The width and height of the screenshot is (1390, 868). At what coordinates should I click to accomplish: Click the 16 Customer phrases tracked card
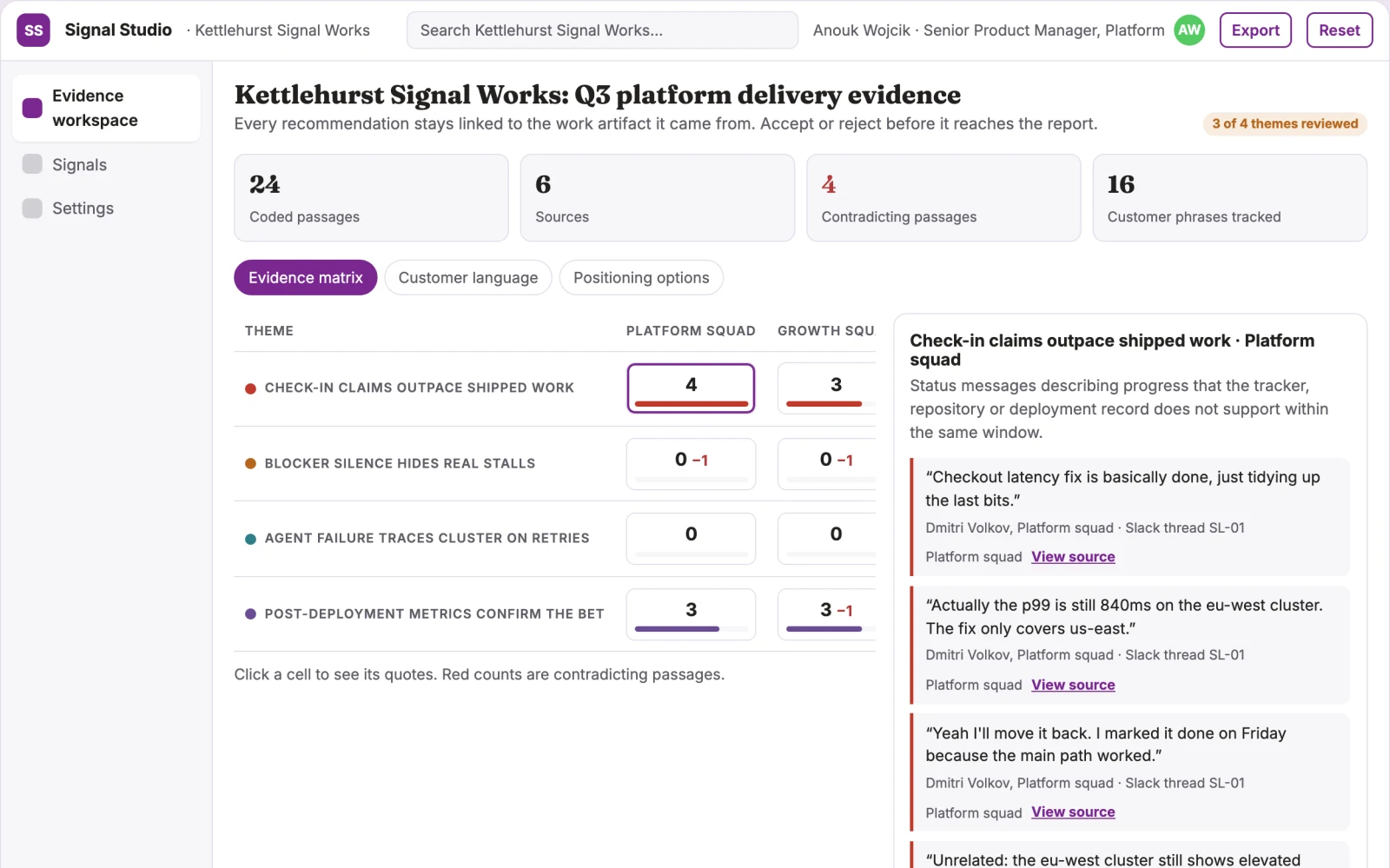[x=1229, y=198]
